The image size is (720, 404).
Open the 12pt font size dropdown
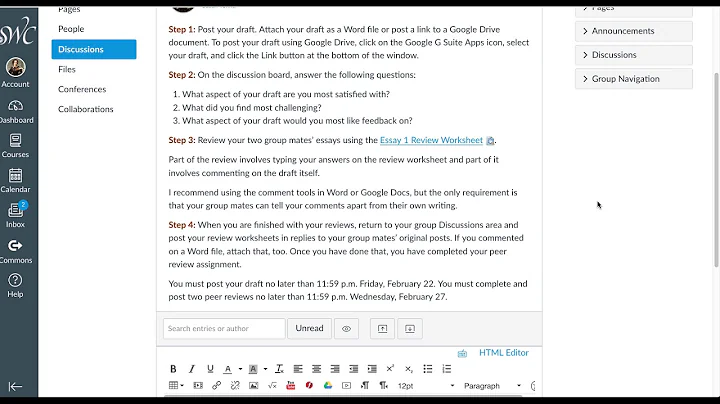pyautogui.click(x=426, y=386)
